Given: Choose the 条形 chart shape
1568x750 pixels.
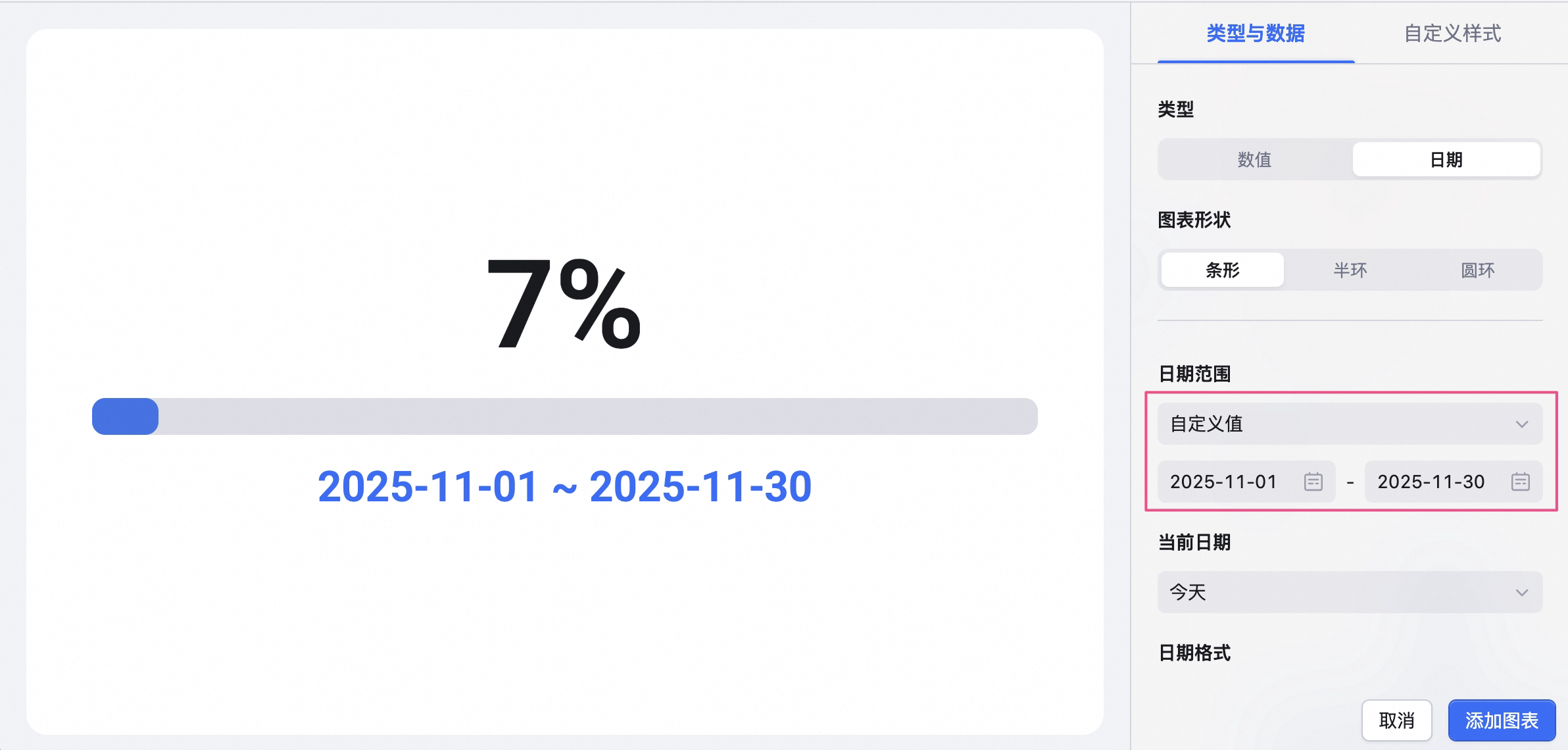Looking at the screenshot, I should [1222, 270].
